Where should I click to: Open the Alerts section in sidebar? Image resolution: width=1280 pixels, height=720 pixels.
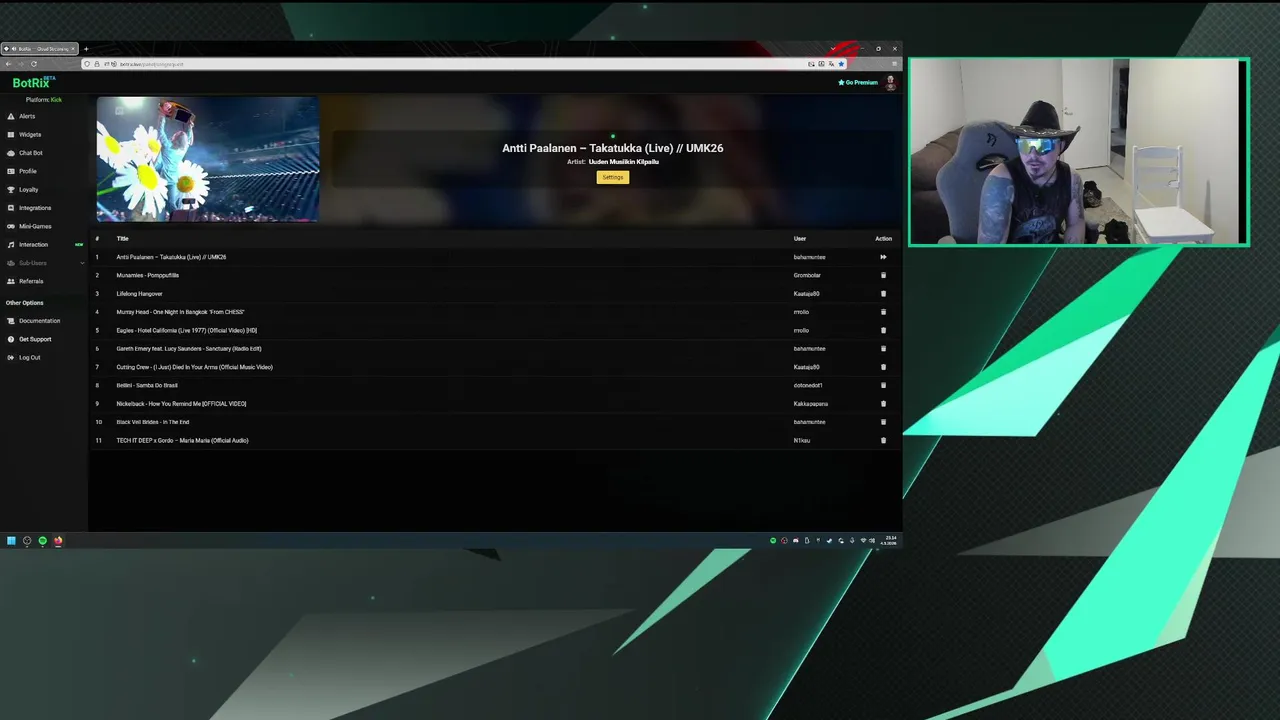(x=27, y=116)
